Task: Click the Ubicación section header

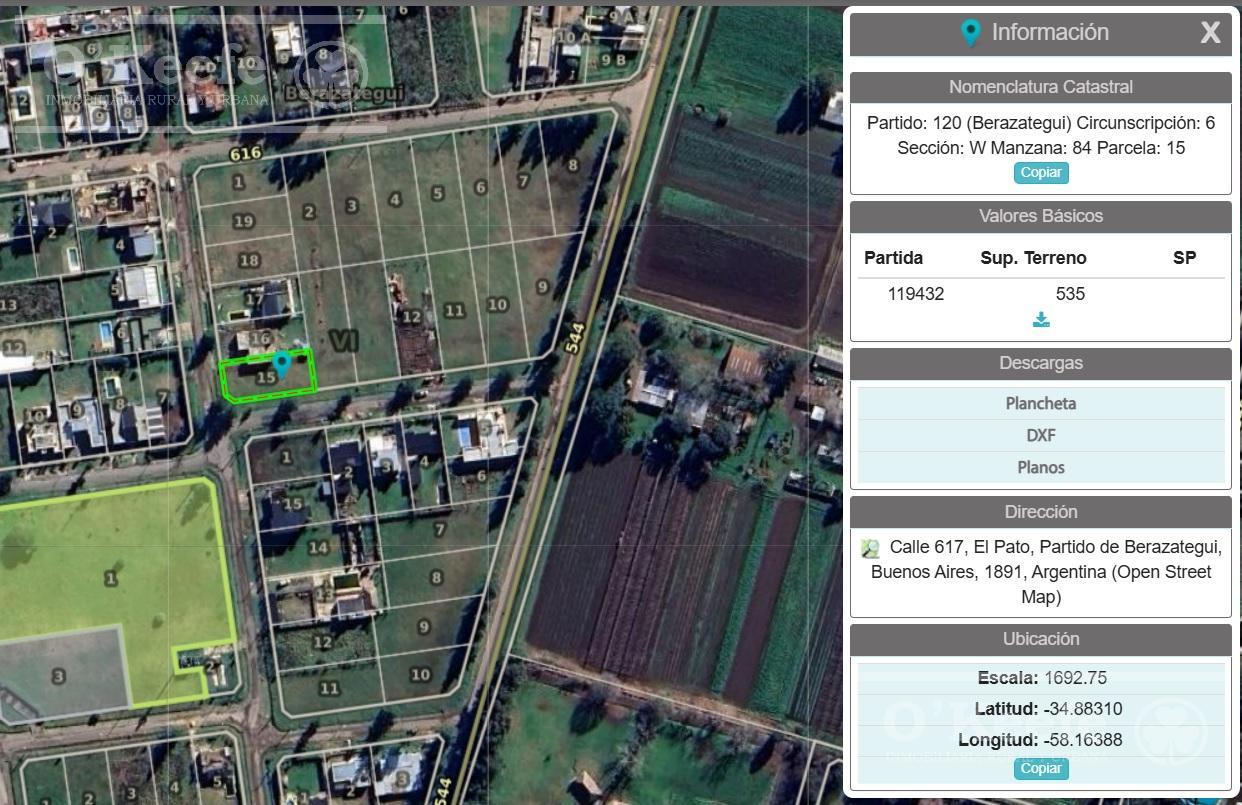Action: click(x=1041, y=639)
